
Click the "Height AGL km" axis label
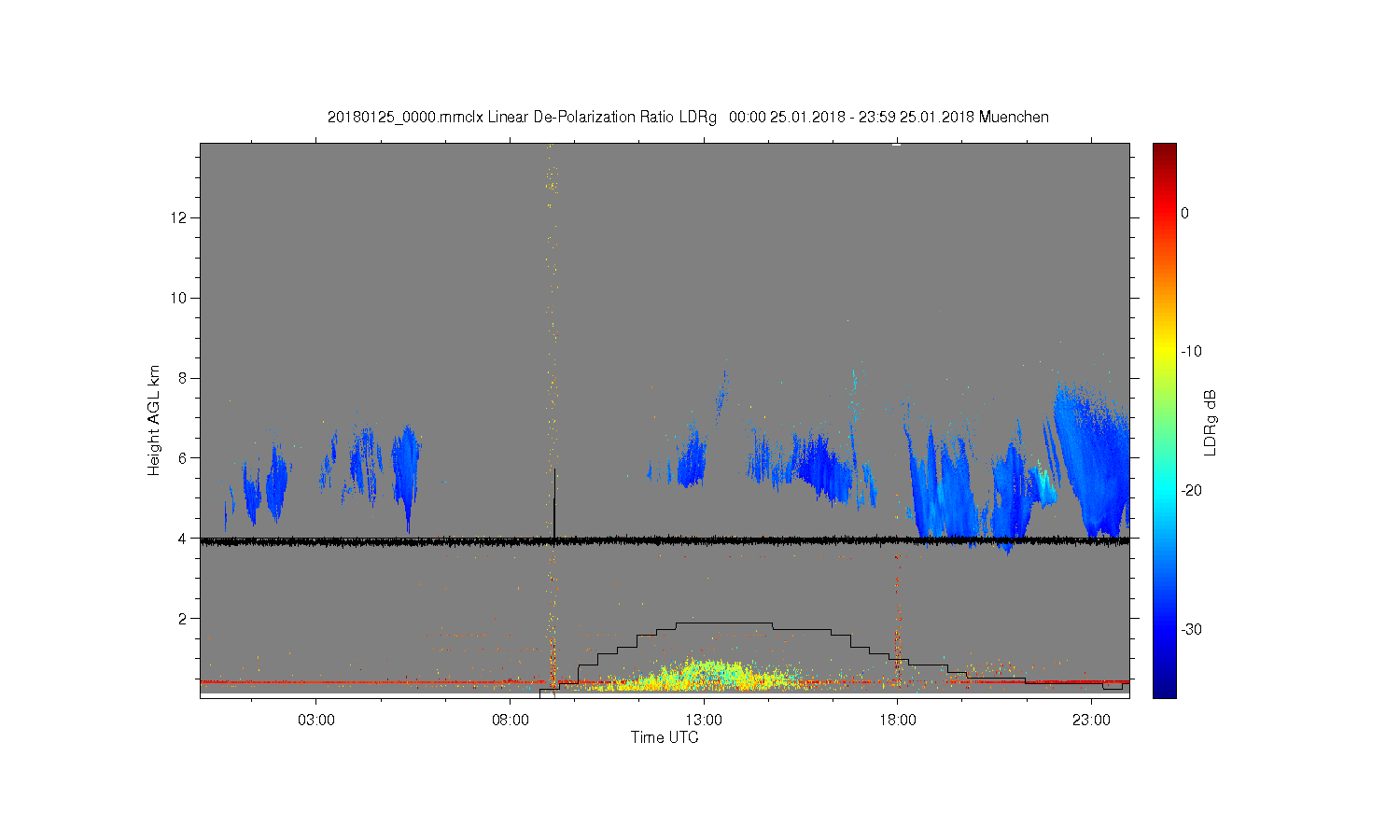154,420
